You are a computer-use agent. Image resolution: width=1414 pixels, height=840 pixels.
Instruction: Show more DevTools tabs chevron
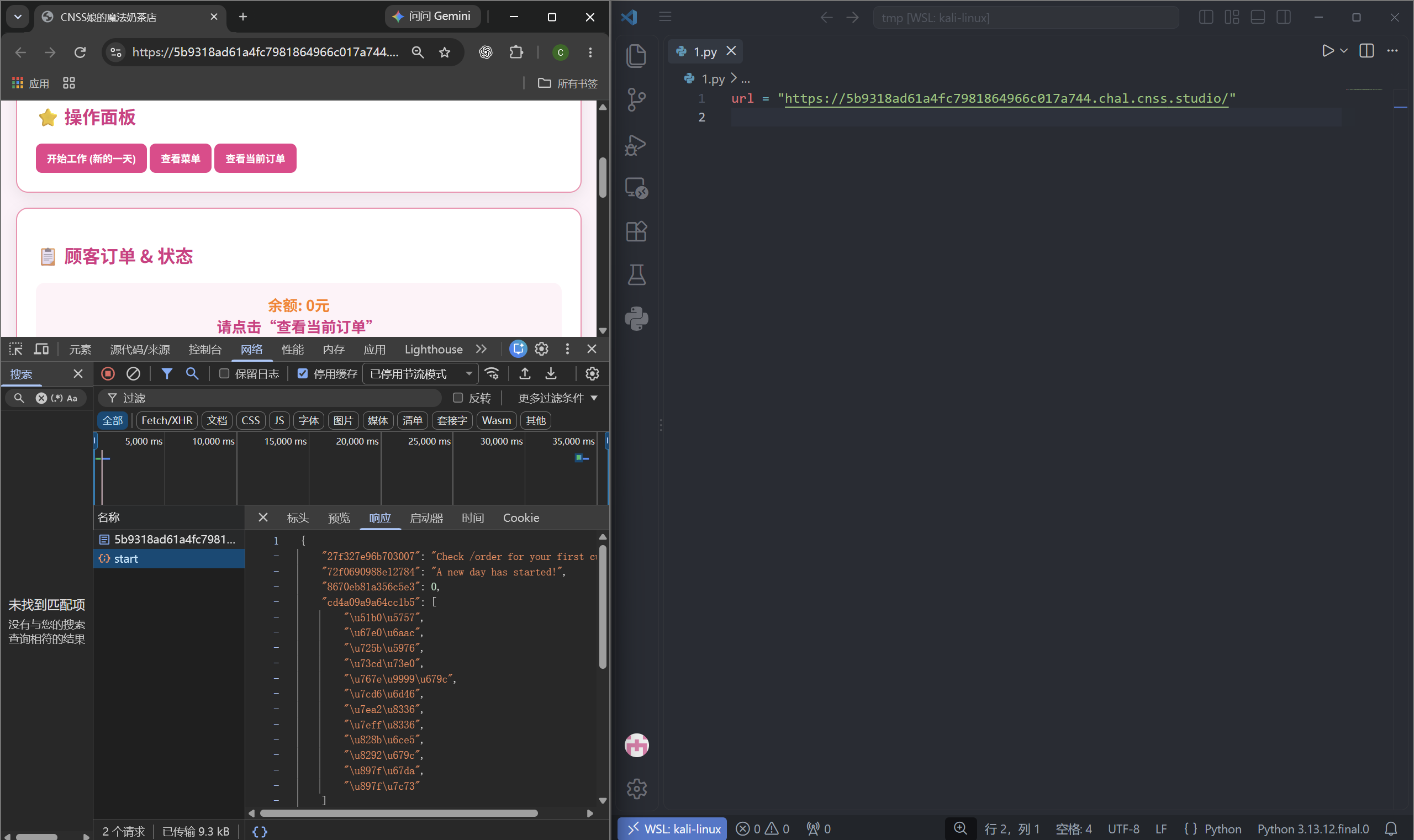pyautogui.click(x=481, y=349)
